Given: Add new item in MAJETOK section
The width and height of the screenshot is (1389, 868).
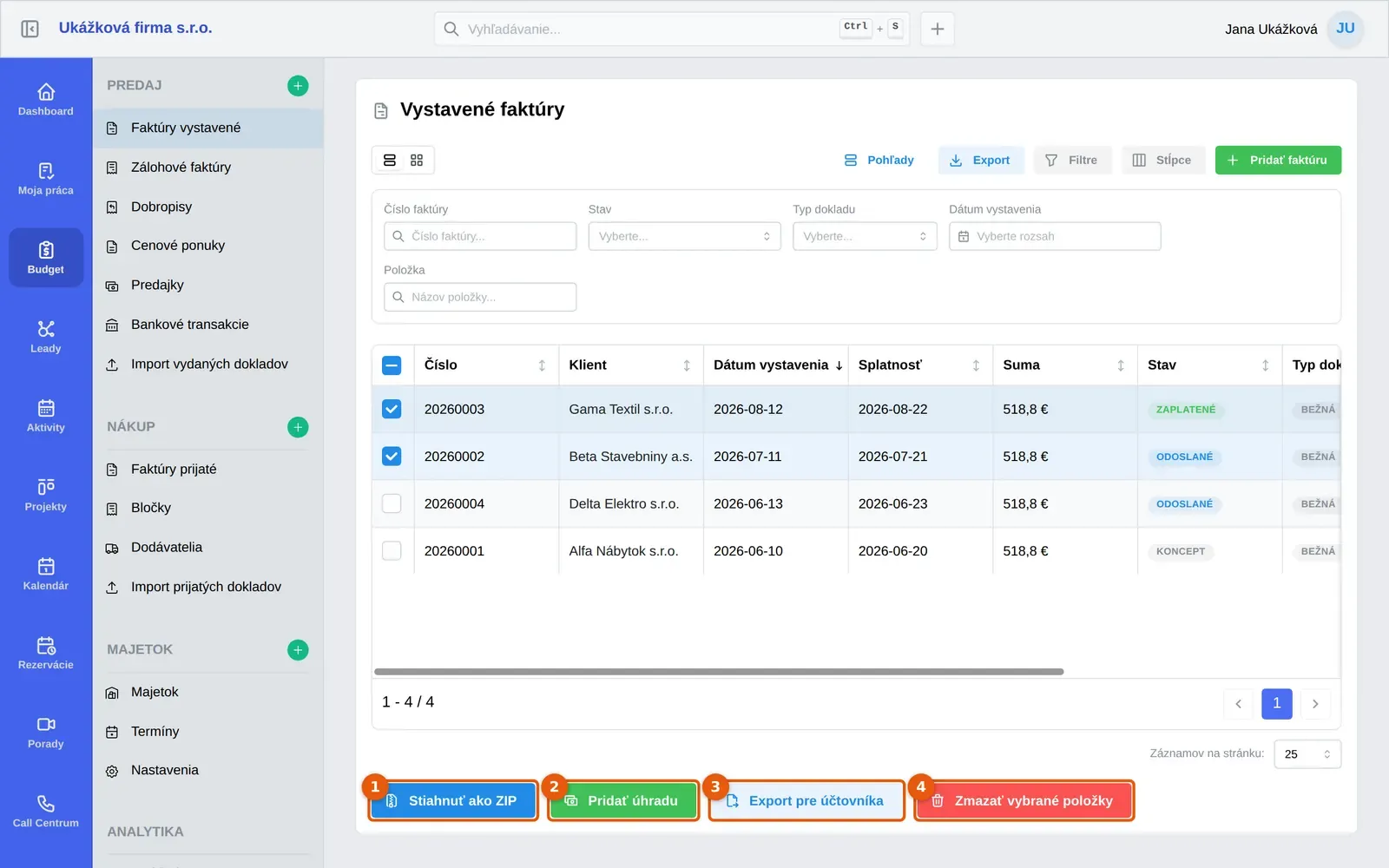Looking at the screenshot, I should (x=298, y=650).
